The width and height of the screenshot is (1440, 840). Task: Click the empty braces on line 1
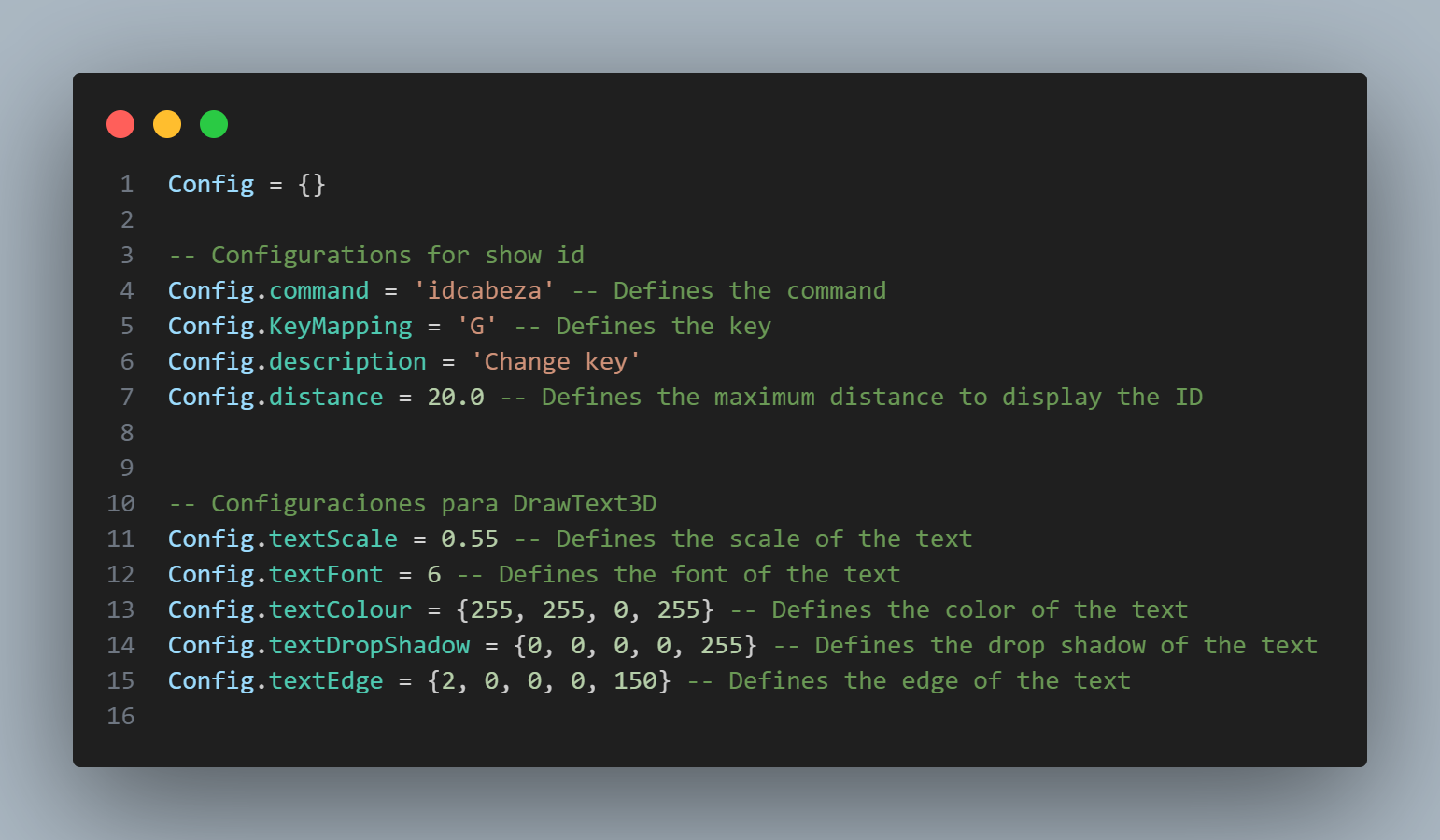(x=312, y=185)
